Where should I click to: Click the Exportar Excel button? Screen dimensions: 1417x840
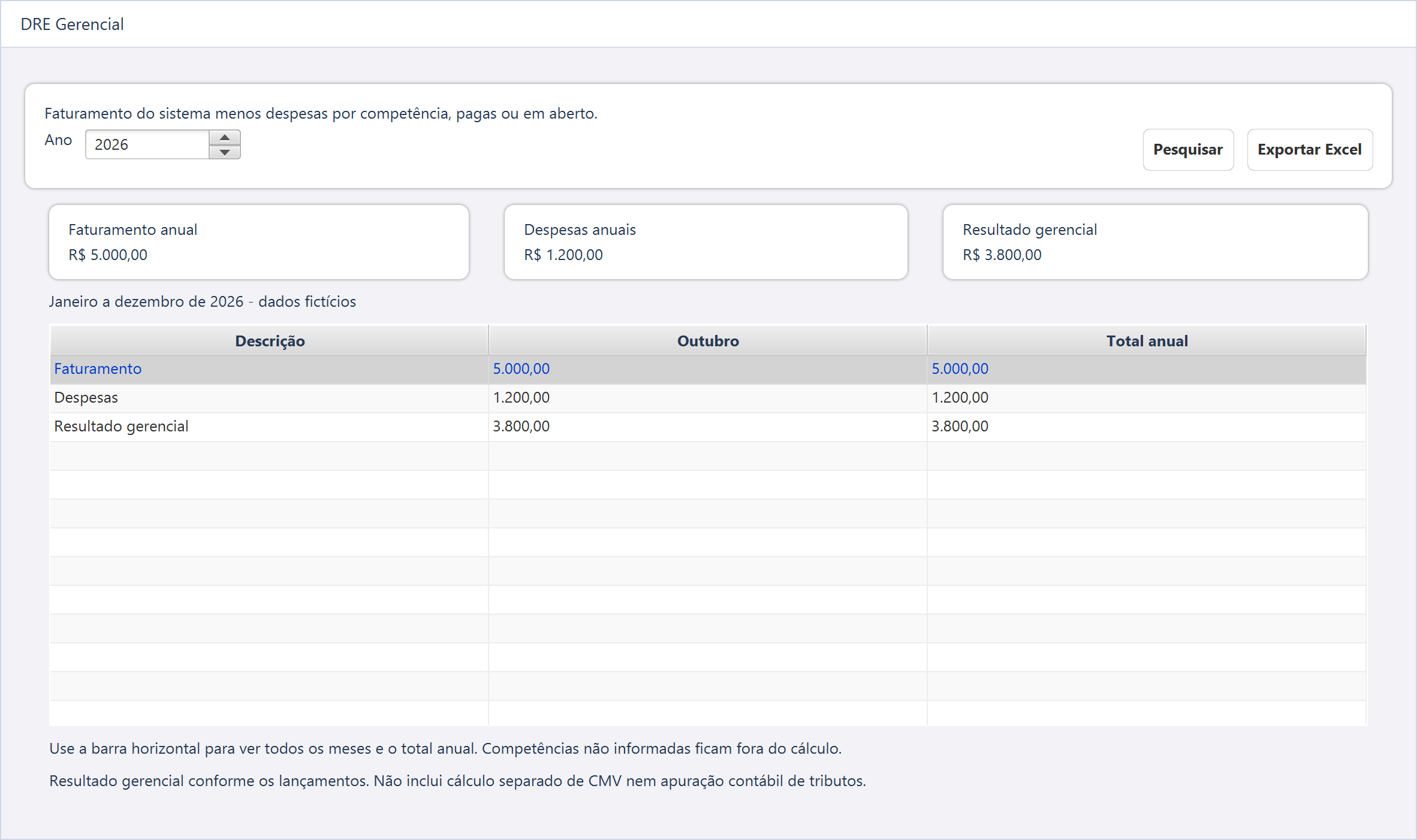tap(1310, 150)
